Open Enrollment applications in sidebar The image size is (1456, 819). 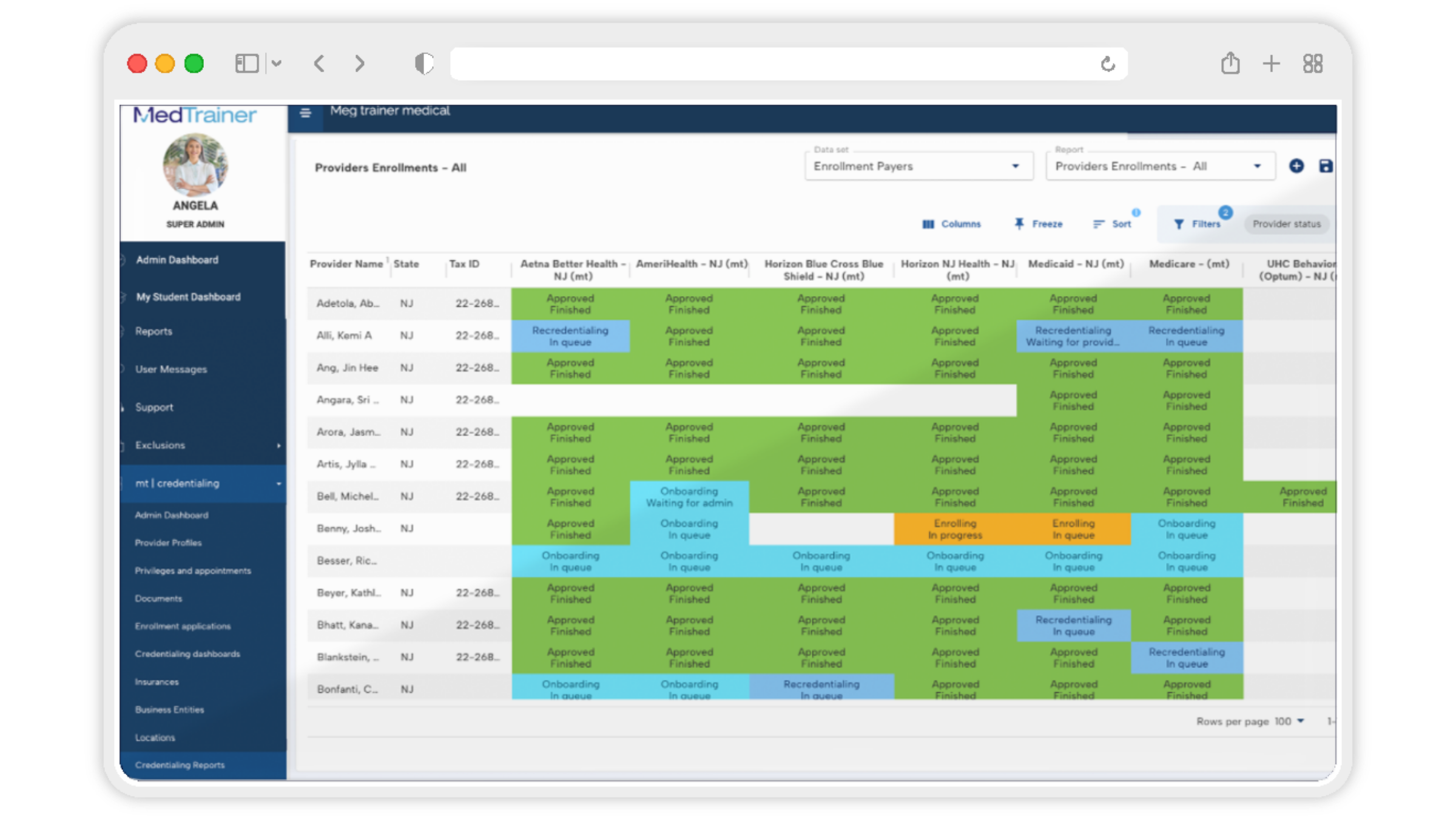[183, 626]
